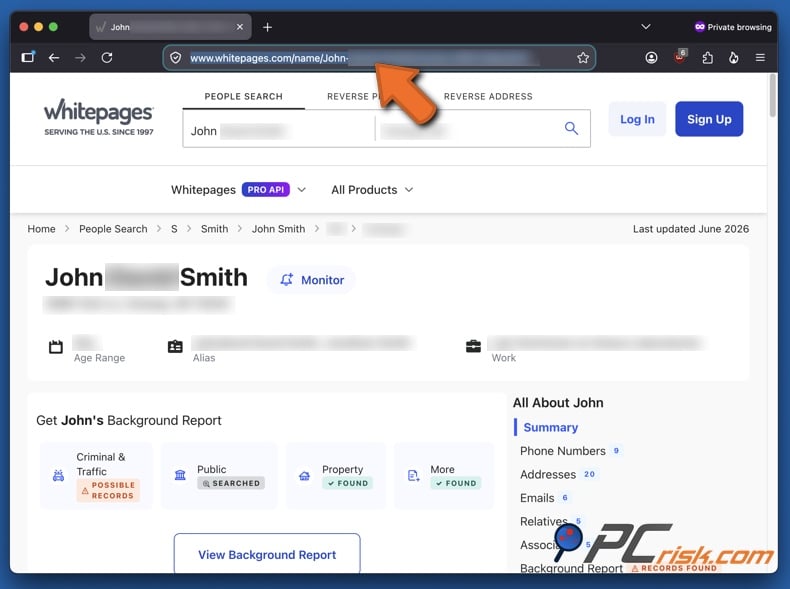Jump to Phone Numbers section
This screenshot has height=589, width=790.
[x=563, y=451]
